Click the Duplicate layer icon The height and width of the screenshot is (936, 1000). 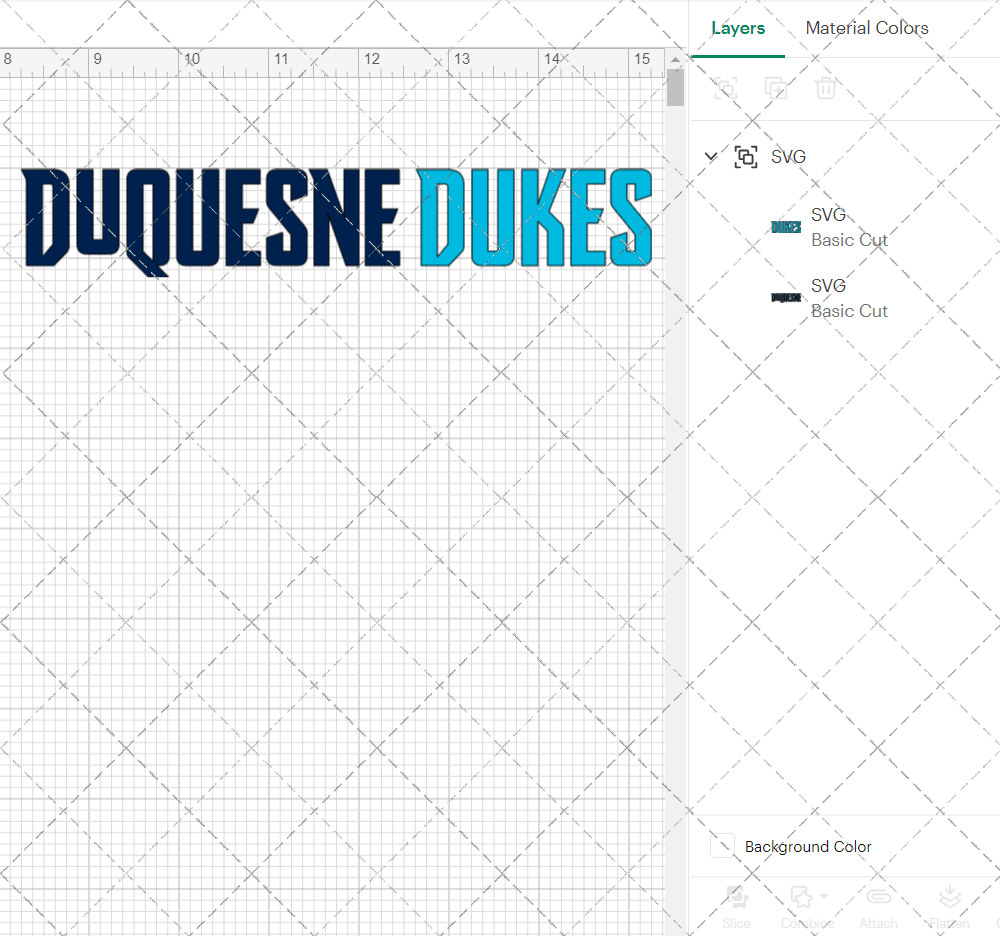coord(776,88)
